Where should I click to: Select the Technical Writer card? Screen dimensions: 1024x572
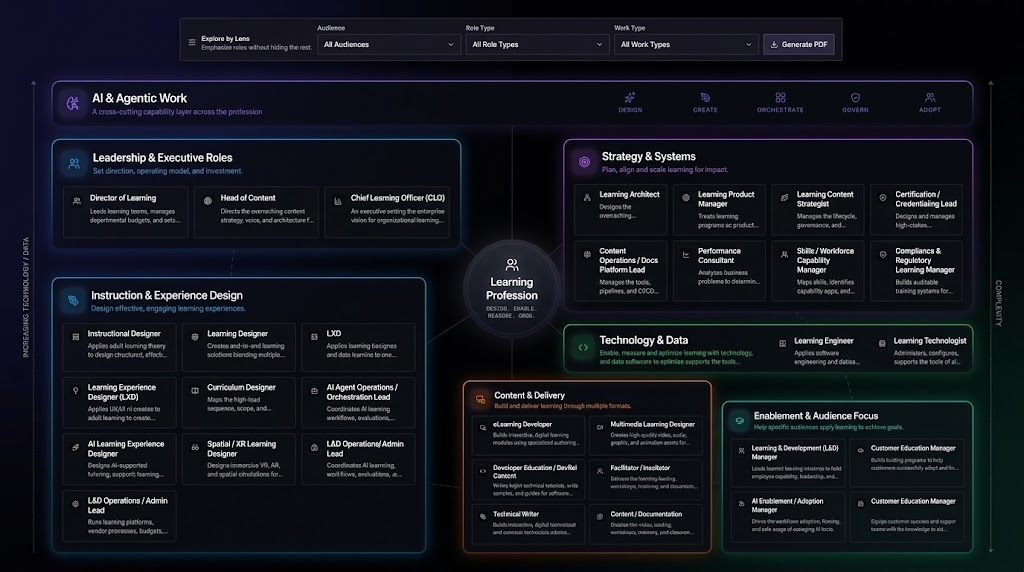[528, 524]
